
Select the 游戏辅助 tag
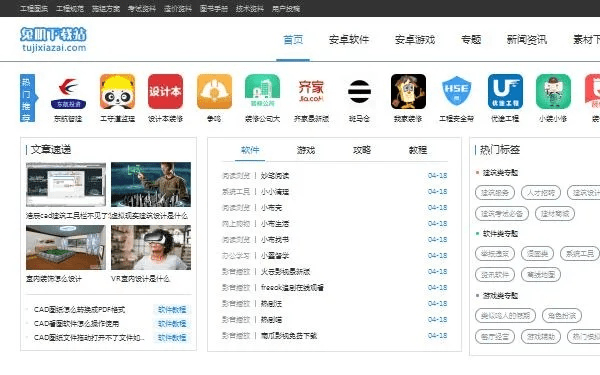coord(541,337)
